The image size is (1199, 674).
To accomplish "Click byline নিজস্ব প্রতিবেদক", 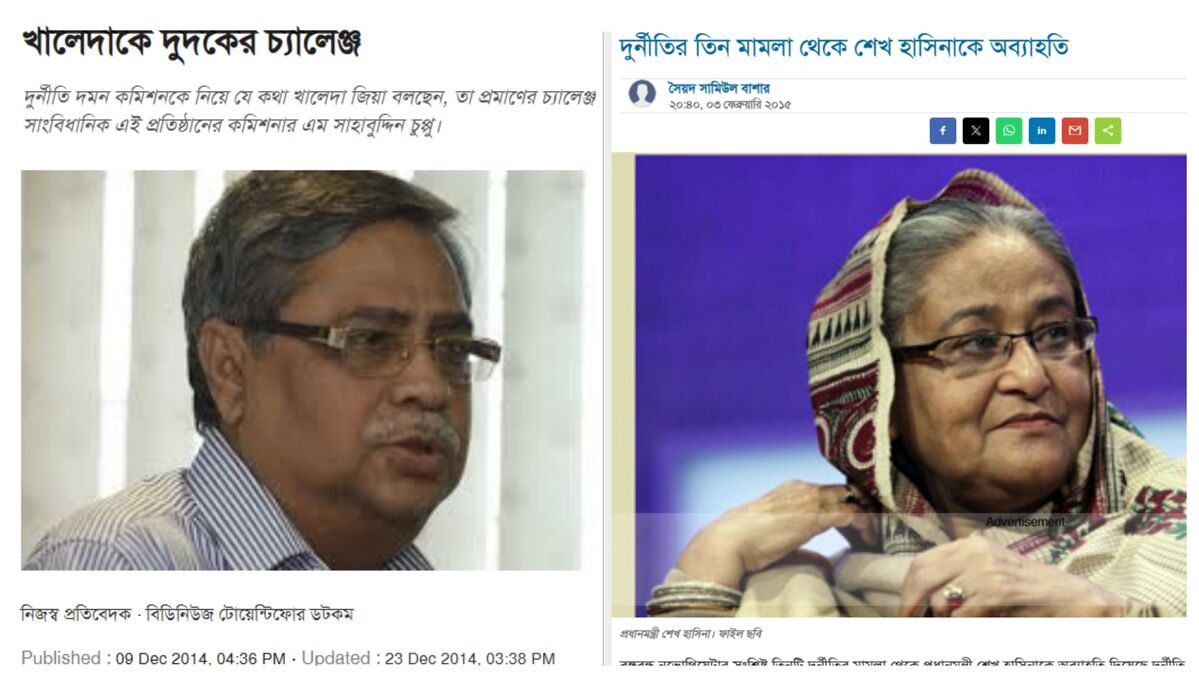I will point(76,614).
